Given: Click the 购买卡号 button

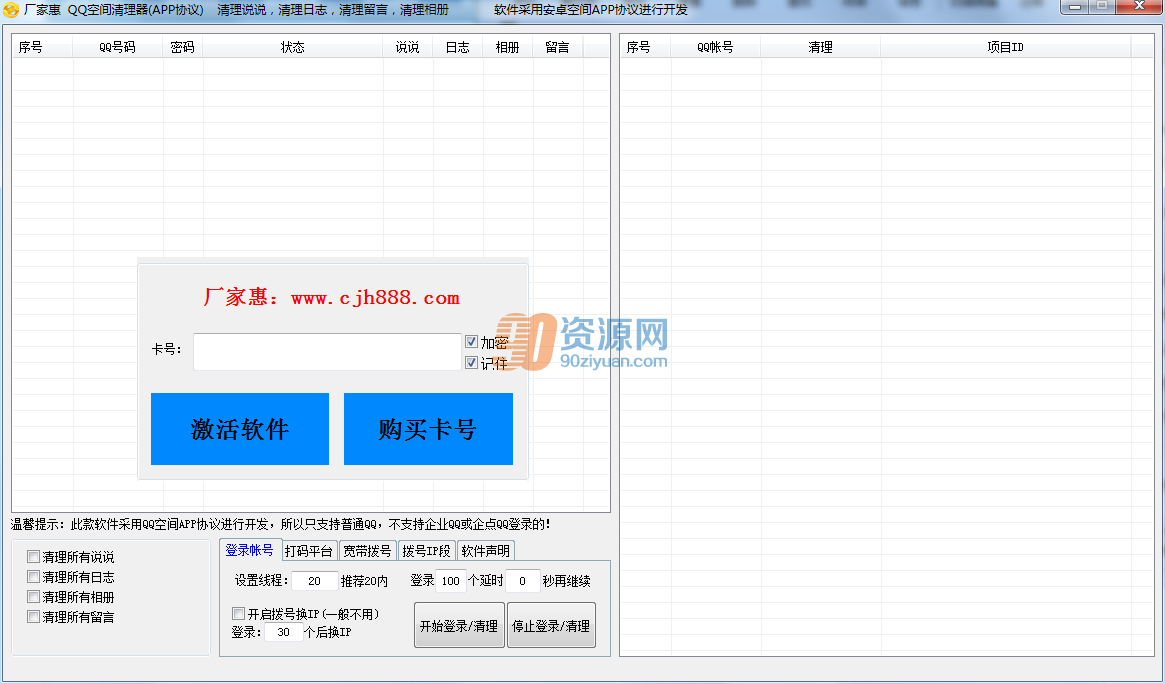Looking at the screenshot, I should 428,429.
